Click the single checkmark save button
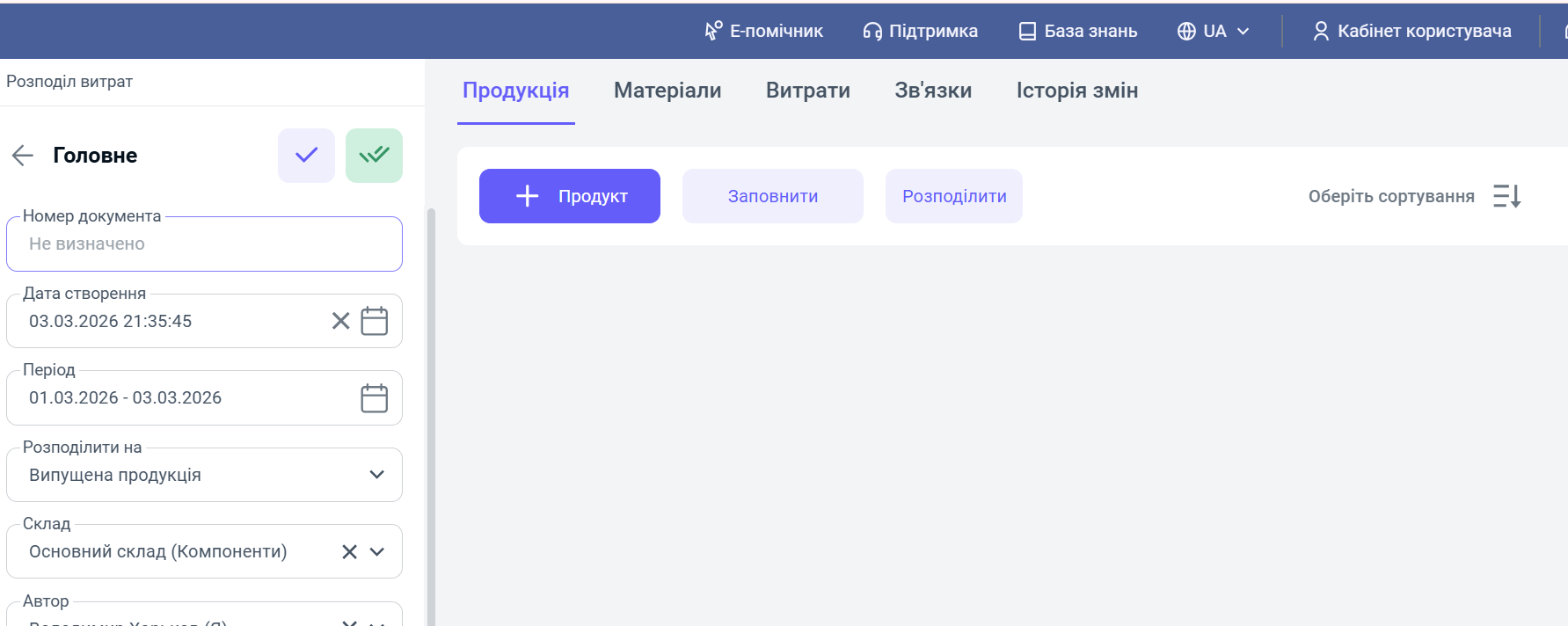 [x=306, y=156]
